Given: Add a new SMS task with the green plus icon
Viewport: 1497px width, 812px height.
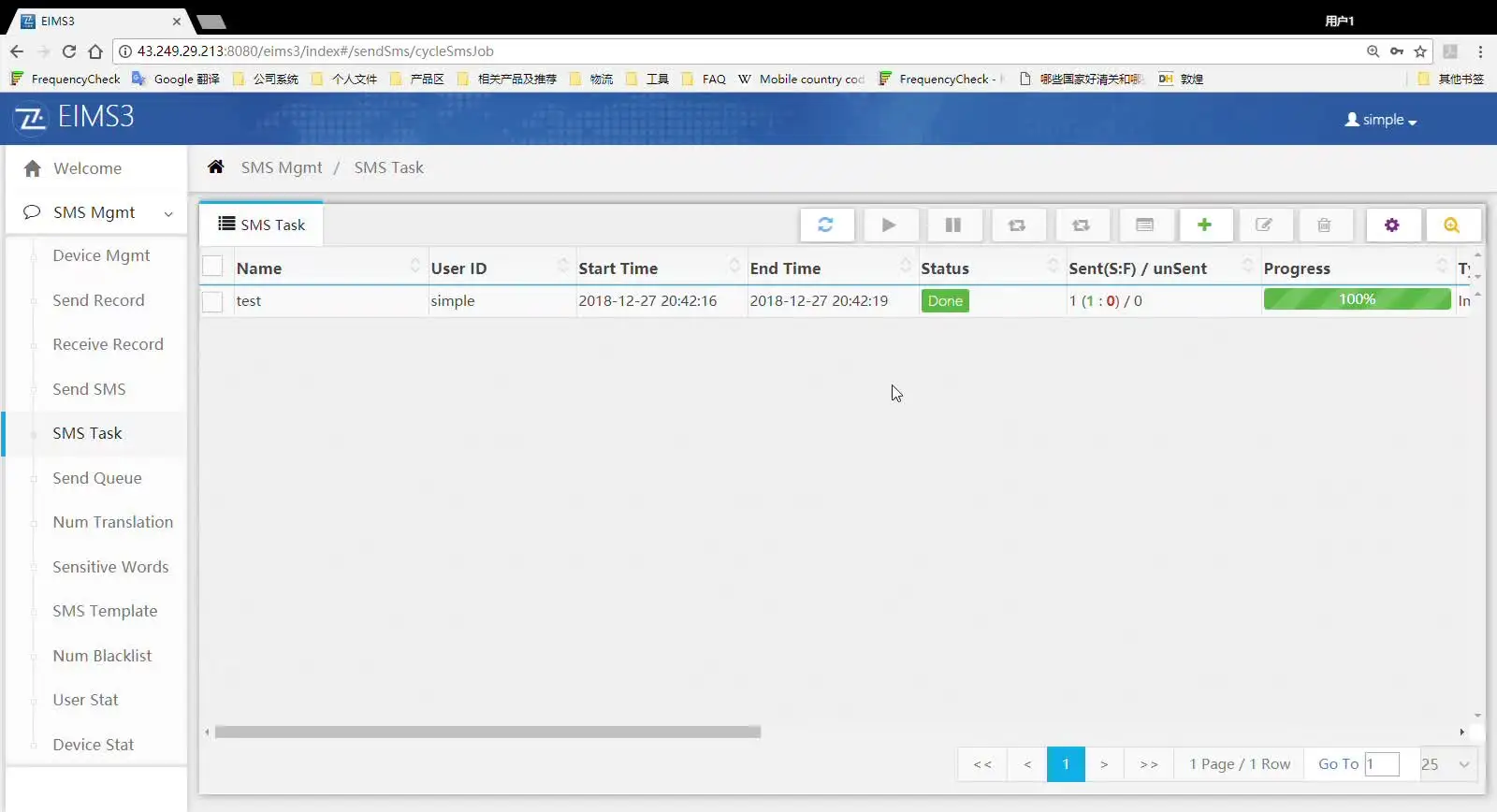Looking at the screenshot, I should tap(1204, 225).
